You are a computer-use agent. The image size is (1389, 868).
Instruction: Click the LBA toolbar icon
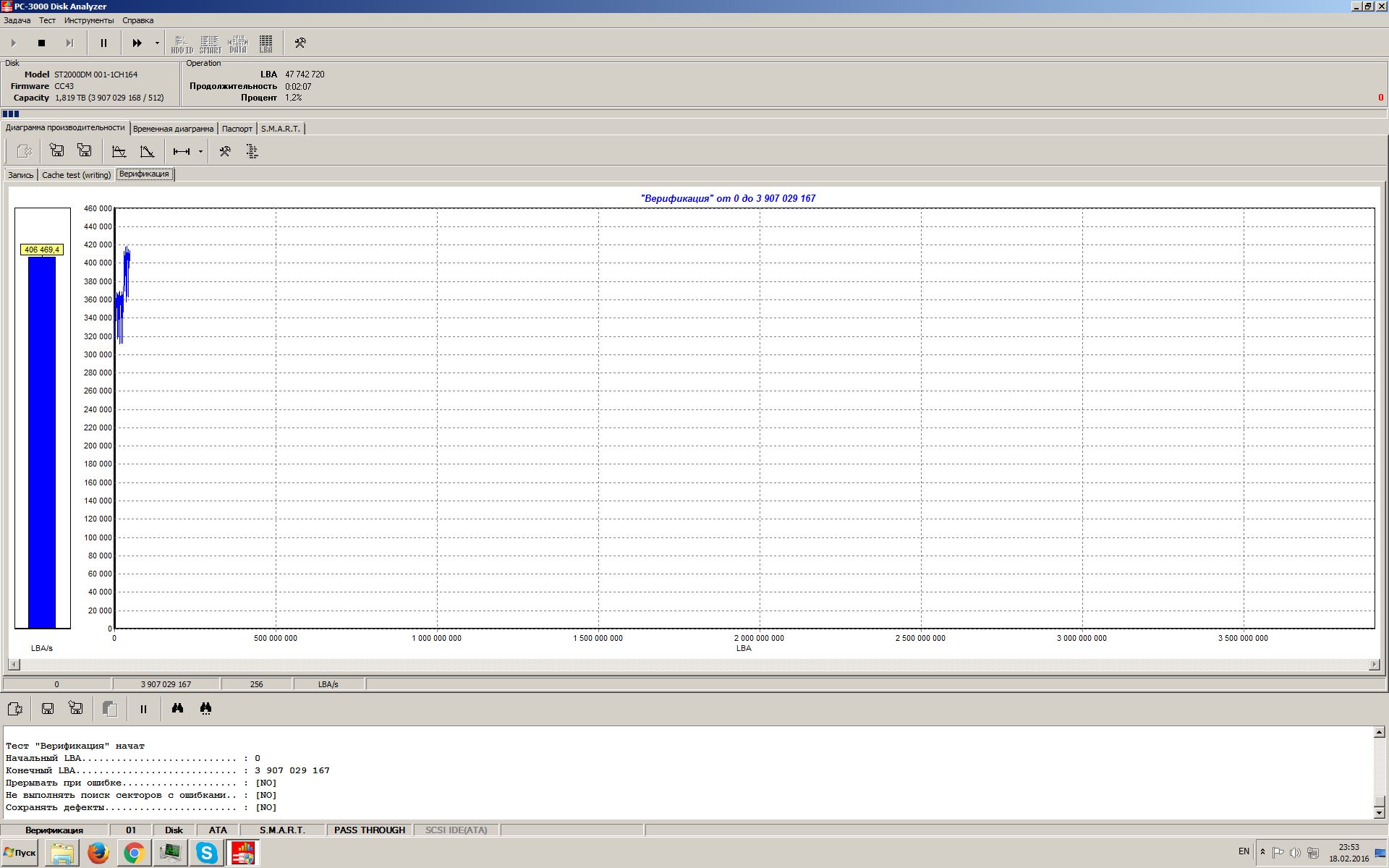point(266,45)
